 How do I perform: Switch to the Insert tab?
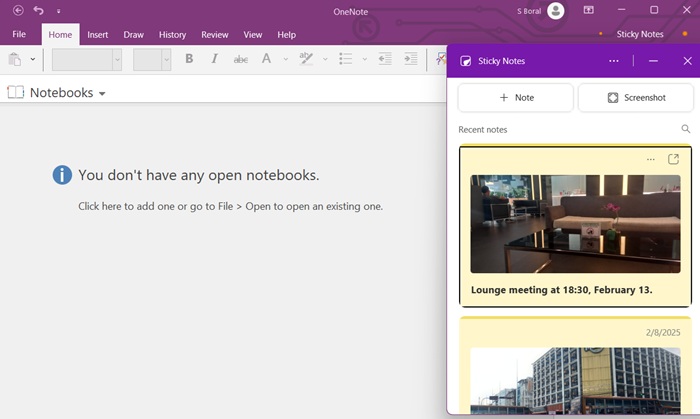(97, 35)
